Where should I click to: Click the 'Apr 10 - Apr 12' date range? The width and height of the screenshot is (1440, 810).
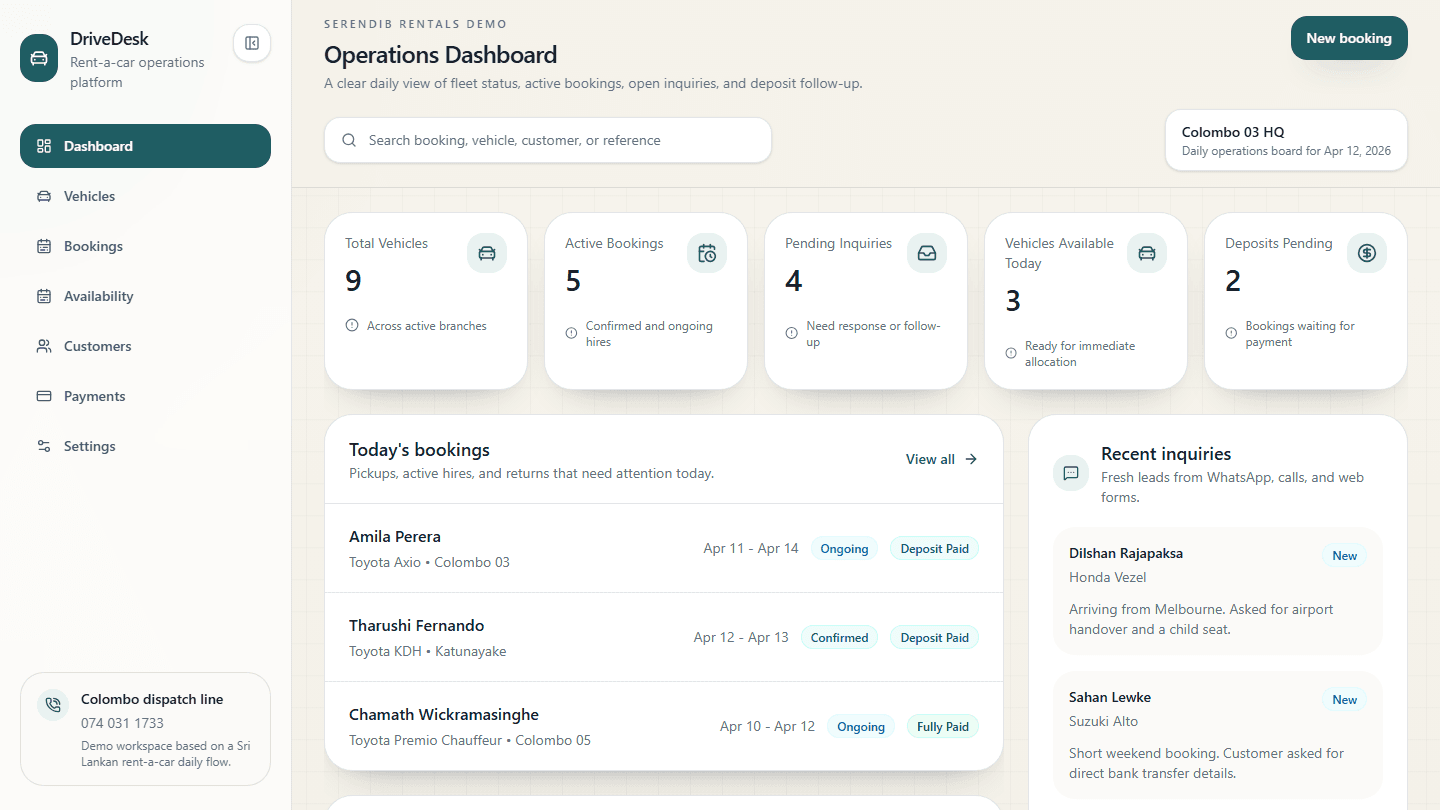tap(767, 727)
